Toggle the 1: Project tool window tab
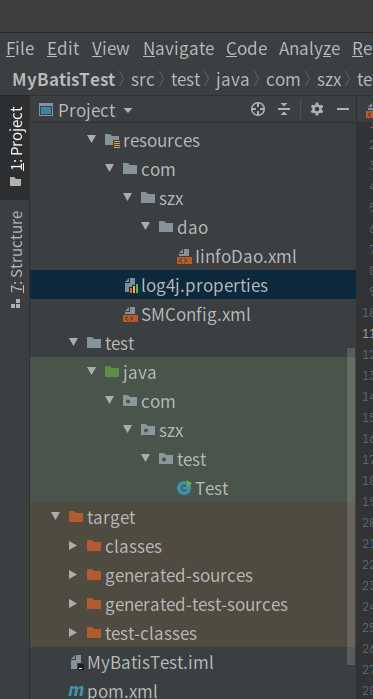Screen dimensions: 373x699 (x=16, y=146)
